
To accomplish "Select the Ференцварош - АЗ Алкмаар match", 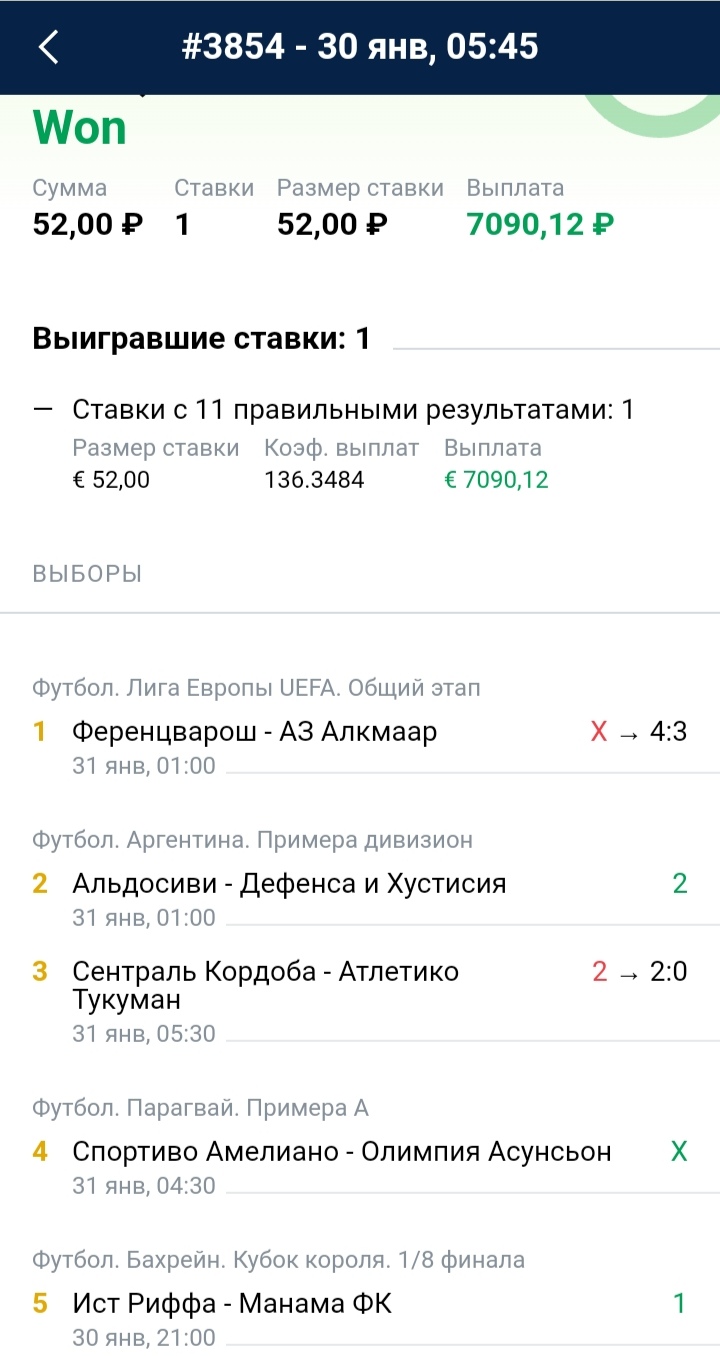I will (254, 732).
